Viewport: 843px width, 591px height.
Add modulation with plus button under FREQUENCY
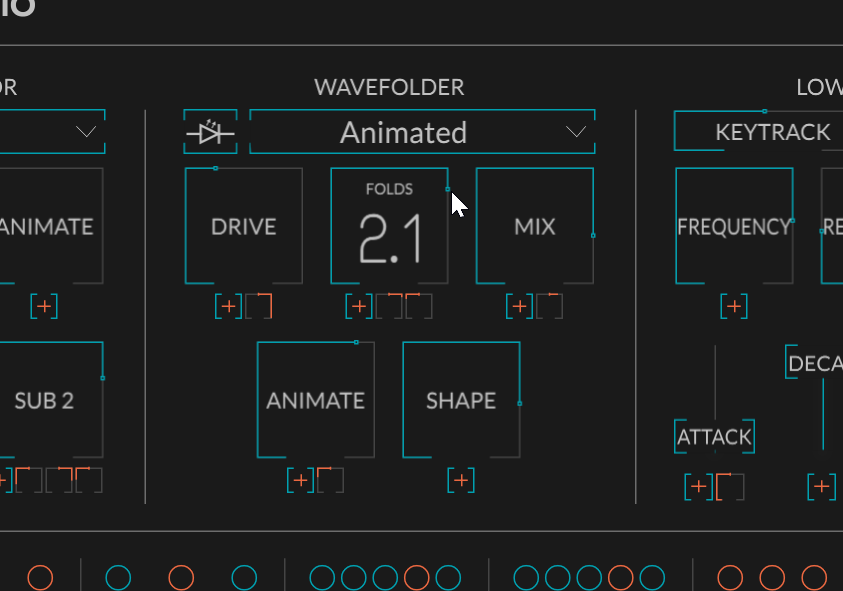click(734, 307)
